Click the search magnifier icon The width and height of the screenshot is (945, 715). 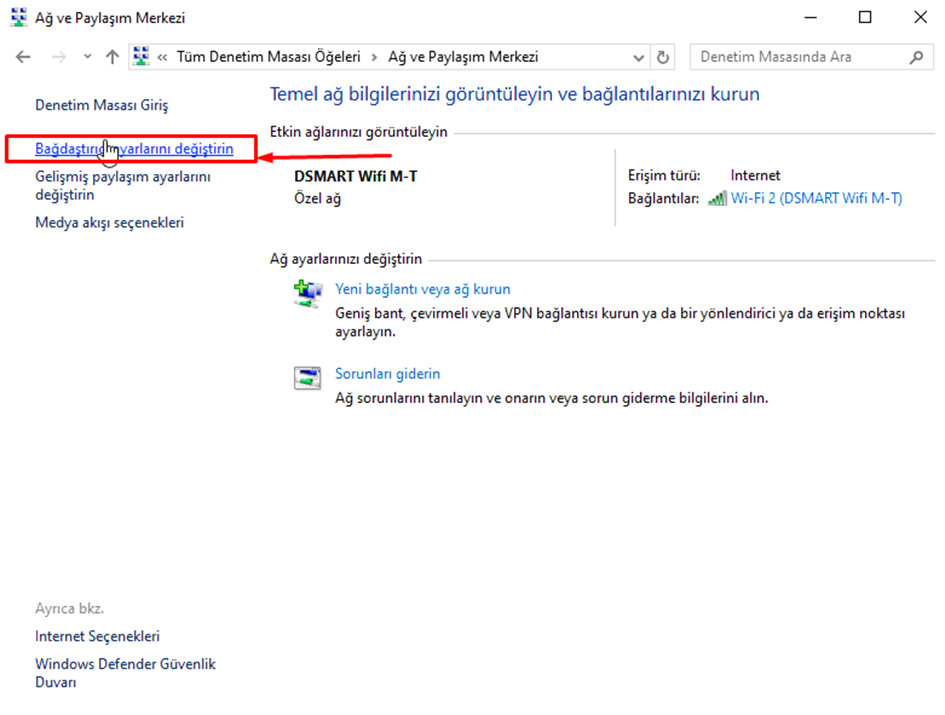tap(917, 57)
